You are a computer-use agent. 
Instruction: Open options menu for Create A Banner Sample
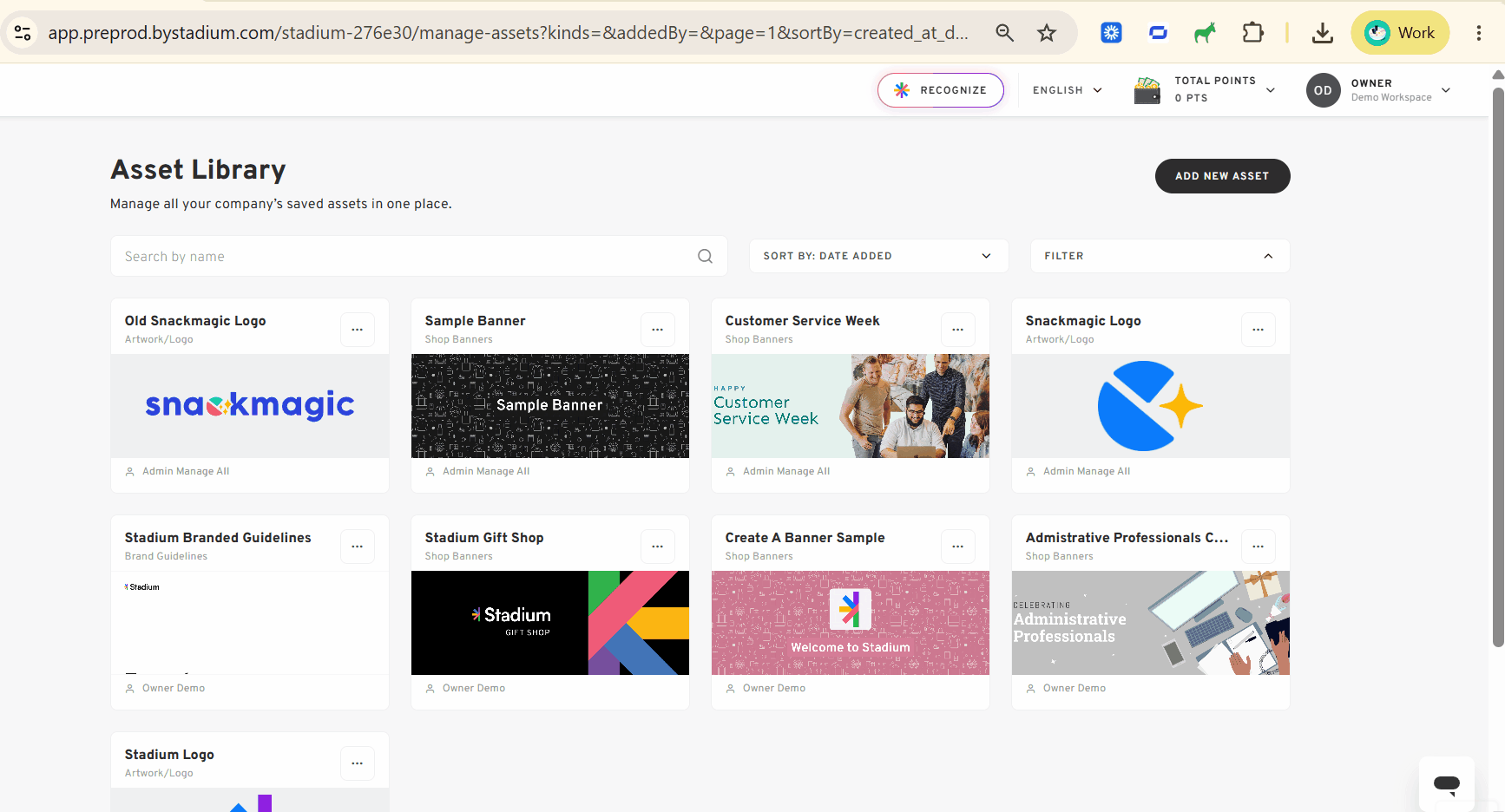click(x=957, y=547)
